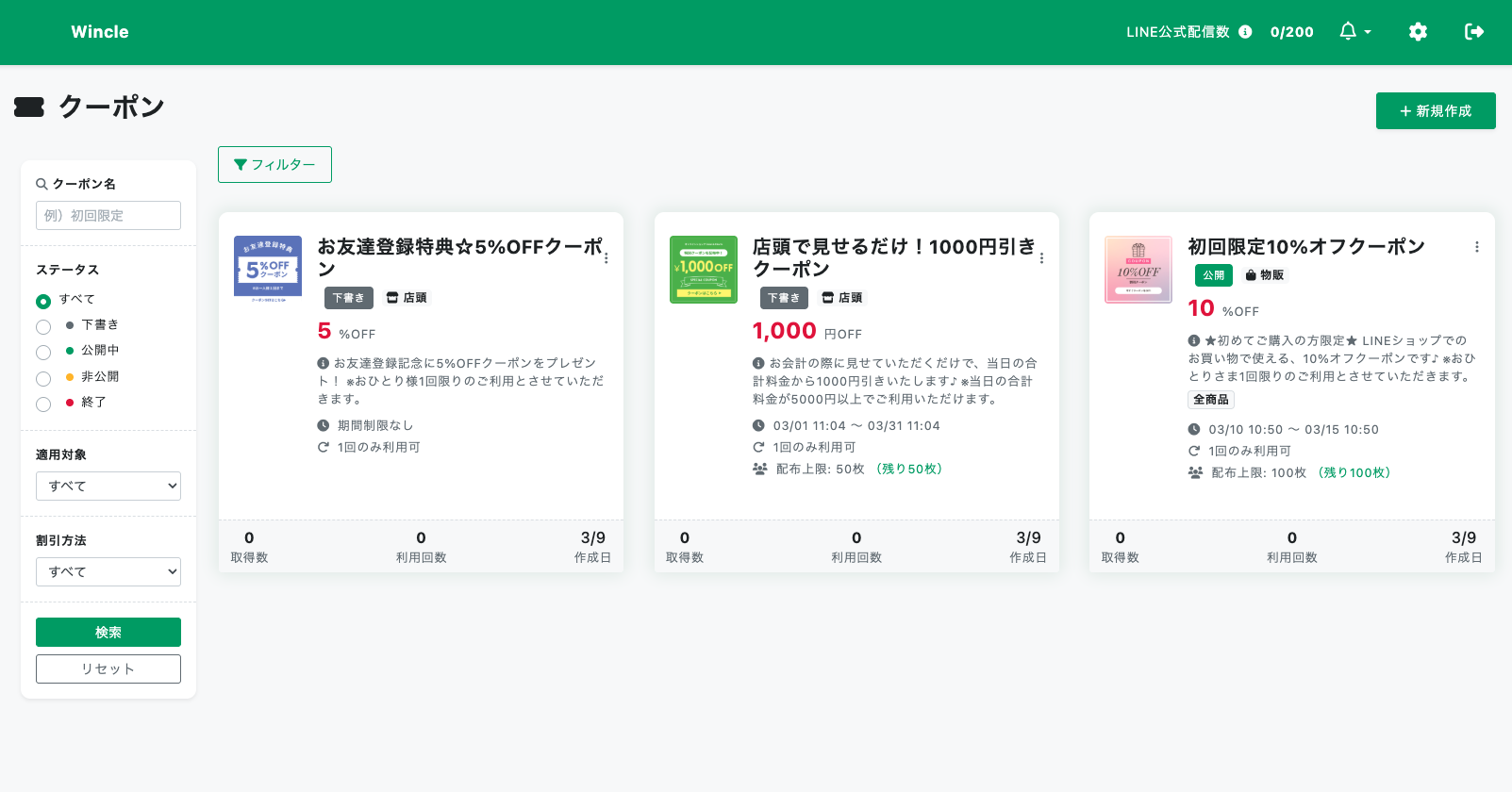Select the 公開中 status radio button

click(43, 352)
